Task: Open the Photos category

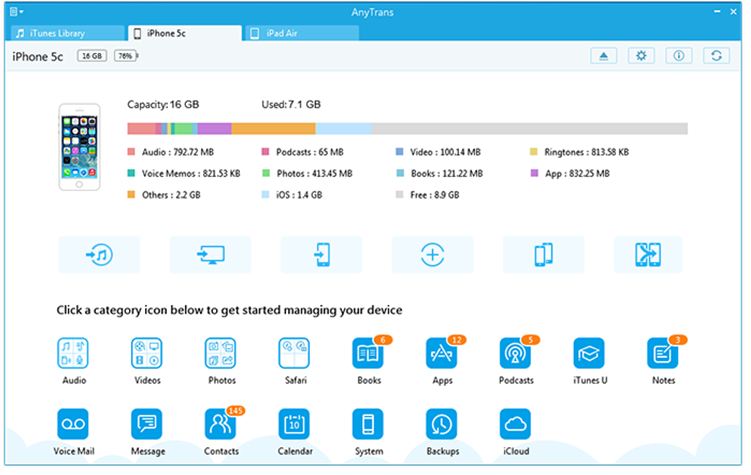Action: 220,353
